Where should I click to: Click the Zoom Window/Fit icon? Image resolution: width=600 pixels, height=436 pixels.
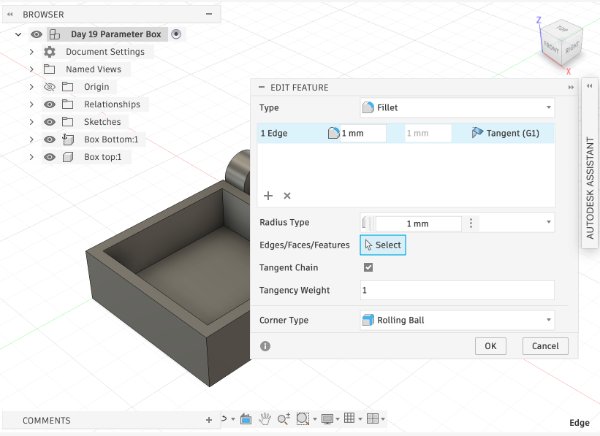[x=303, y=419]
